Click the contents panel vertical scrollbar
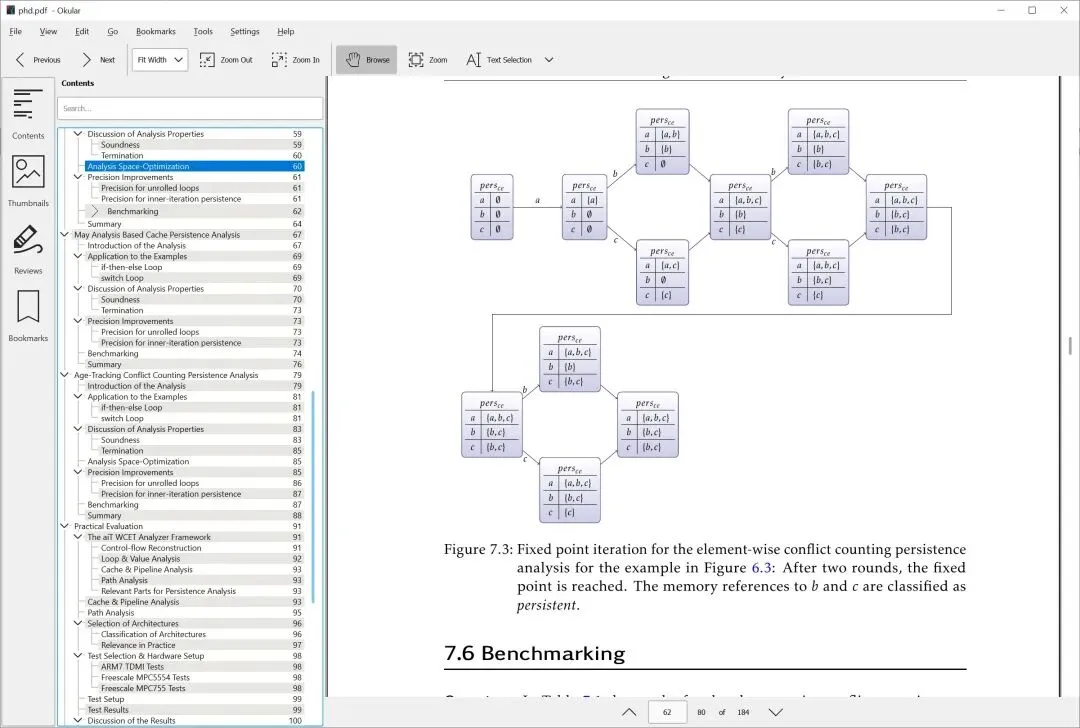1080x728 pixels. click(x=313, y=496)
